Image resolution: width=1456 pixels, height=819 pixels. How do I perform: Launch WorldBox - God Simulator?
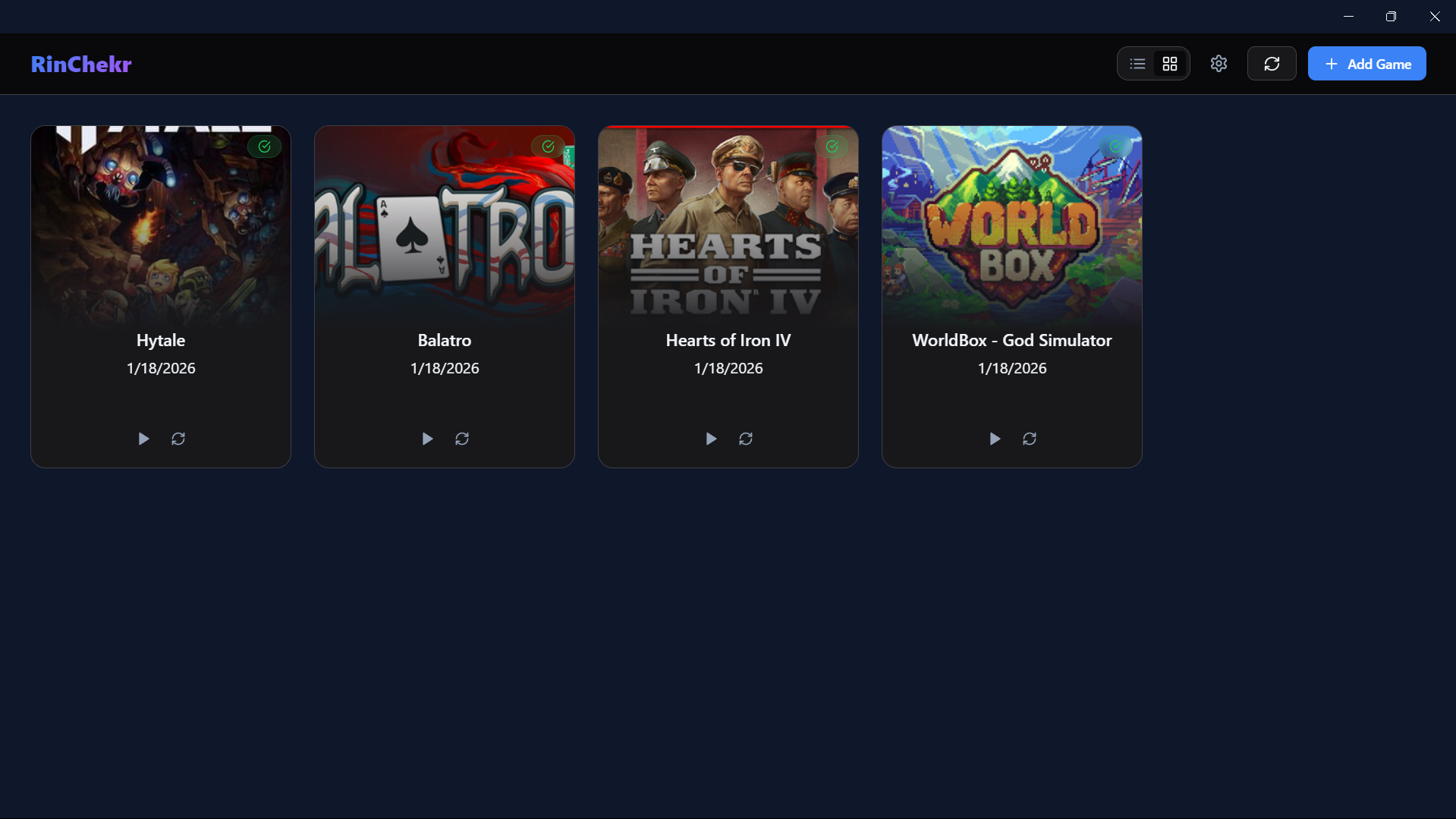point(995,439)
